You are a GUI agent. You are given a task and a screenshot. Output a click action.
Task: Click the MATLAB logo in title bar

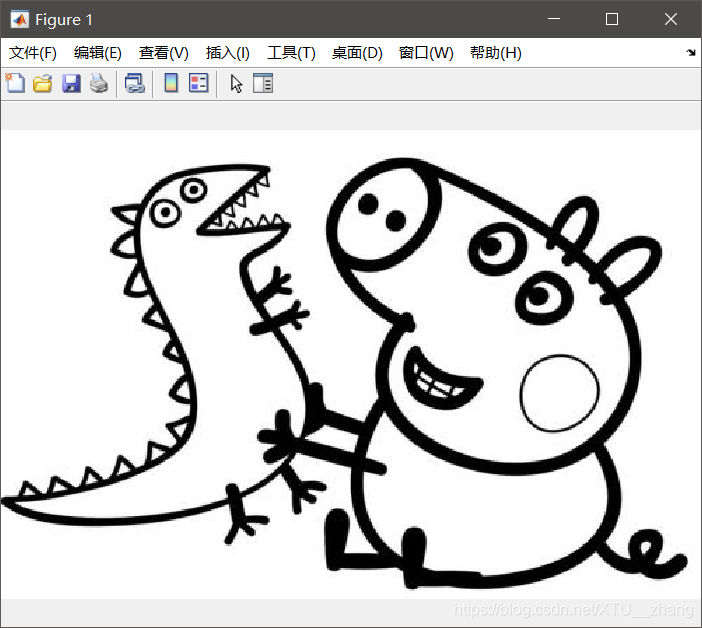click(19, 19)
